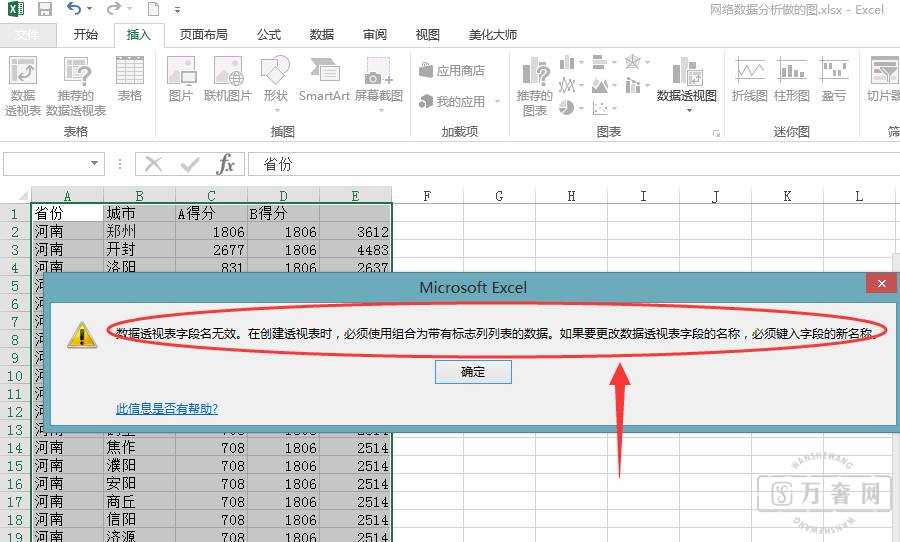The image size is (900, 542).
Task: Select row header 16
Action: [15, 484]
